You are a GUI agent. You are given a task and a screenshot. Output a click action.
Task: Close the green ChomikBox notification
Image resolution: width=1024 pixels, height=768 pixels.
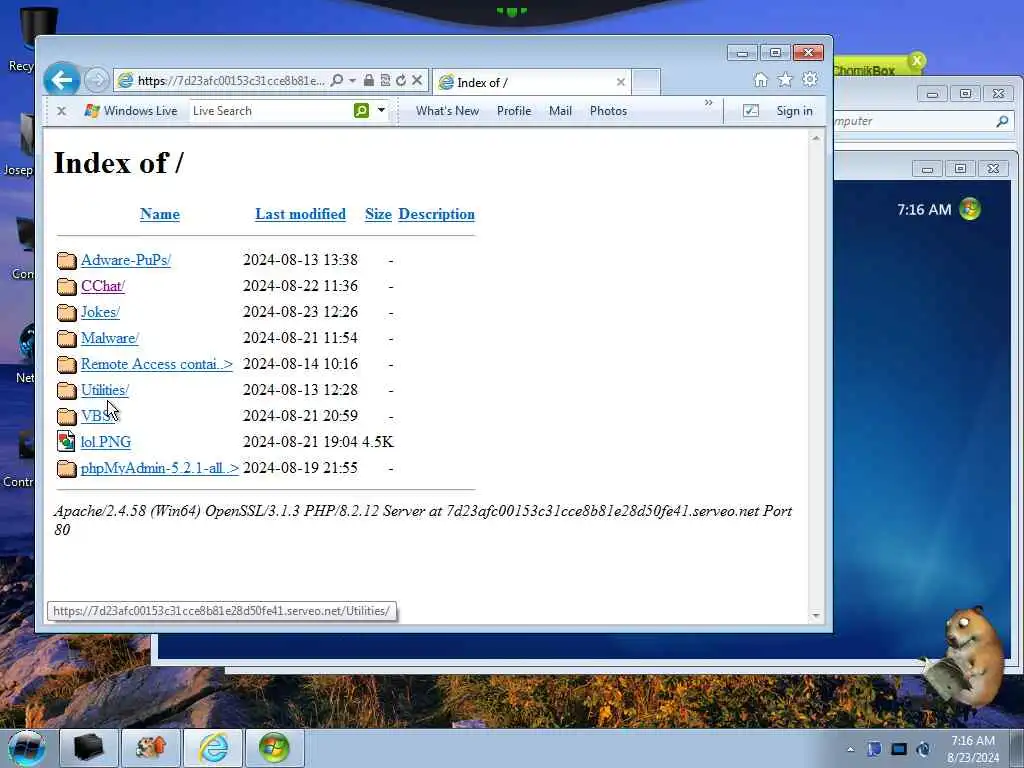pos(917,61)
